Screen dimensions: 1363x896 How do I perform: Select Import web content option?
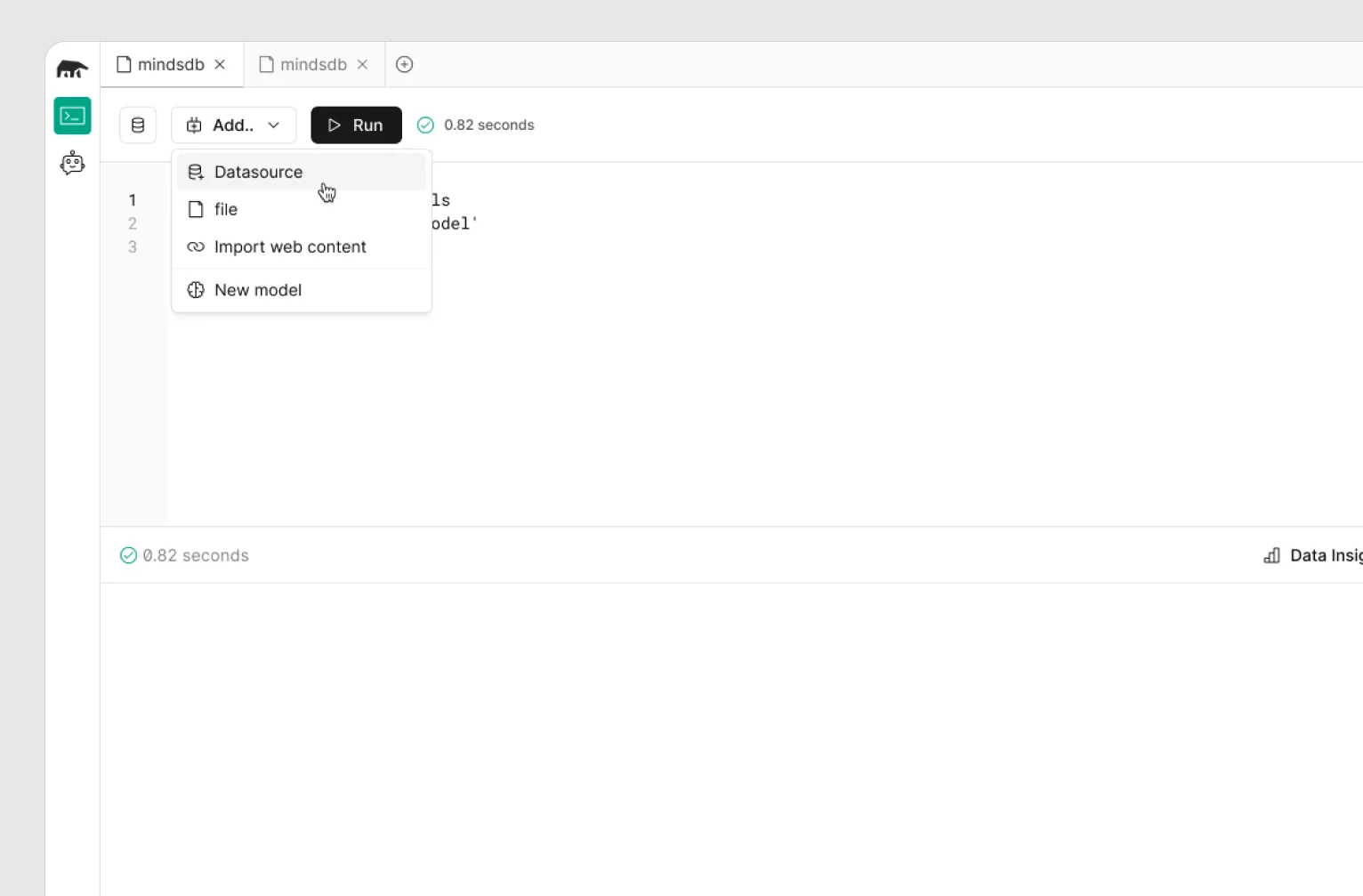pos(301,246)
